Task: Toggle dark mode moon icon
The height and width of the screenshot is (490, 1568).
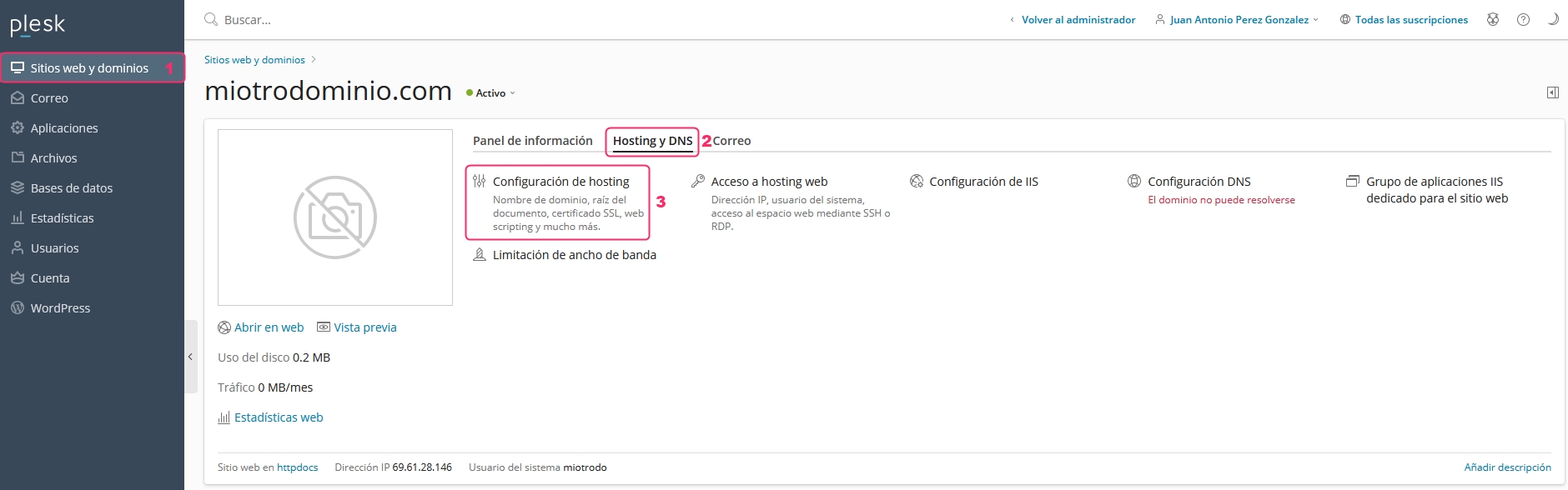Action: [1552, 20]
